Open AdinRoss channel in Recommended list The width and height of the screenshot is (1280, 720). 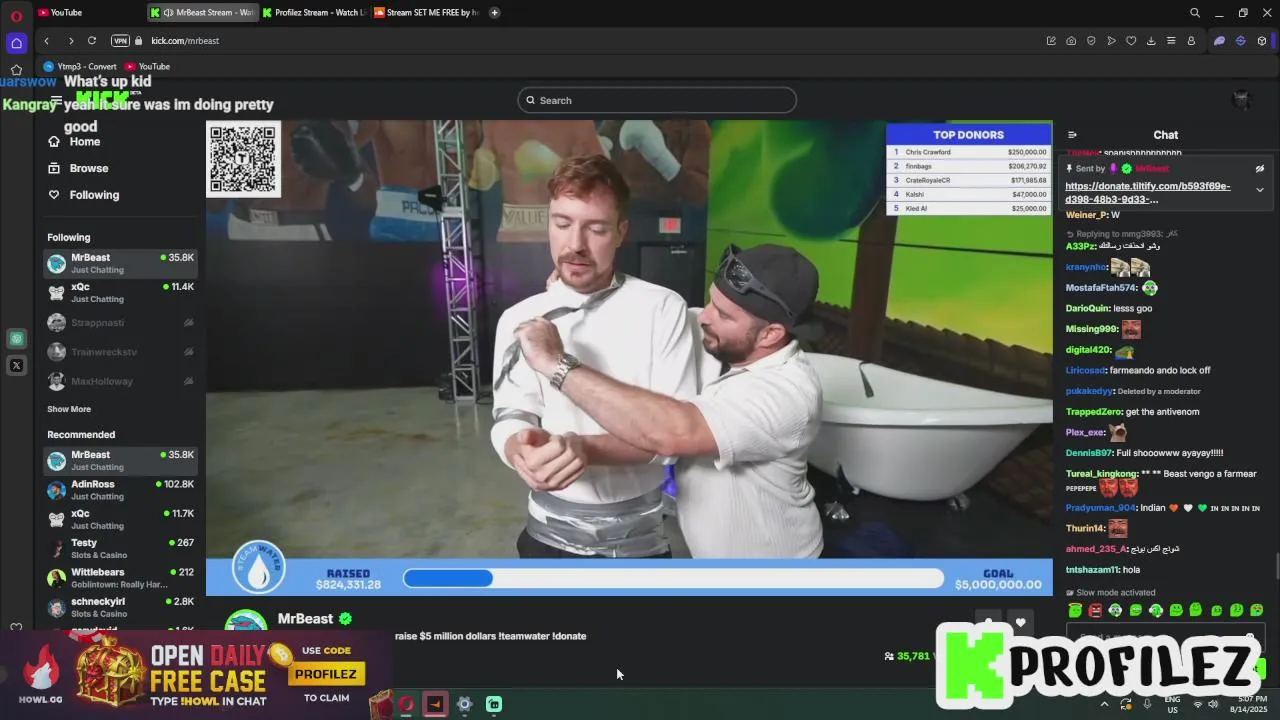pyautogui.click(x=120, y=490)
